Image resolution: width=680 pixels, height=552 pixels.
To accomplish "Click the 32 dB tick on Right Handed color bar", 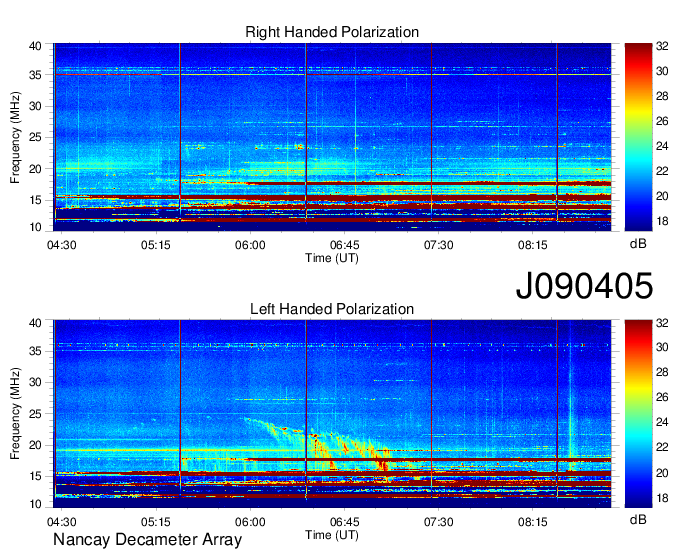I will [662, 46].
